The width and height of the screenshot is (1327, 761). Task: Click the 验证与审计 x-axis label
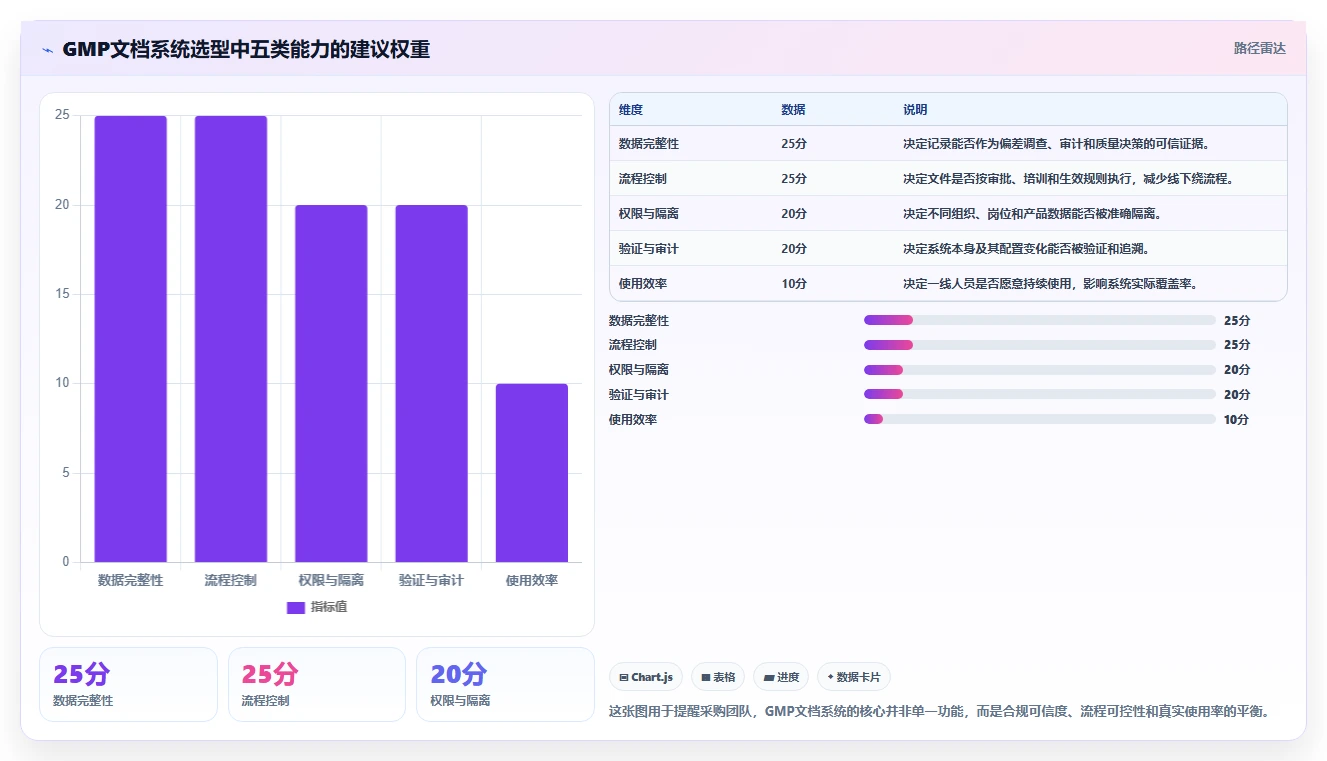[x=431, y=580]
